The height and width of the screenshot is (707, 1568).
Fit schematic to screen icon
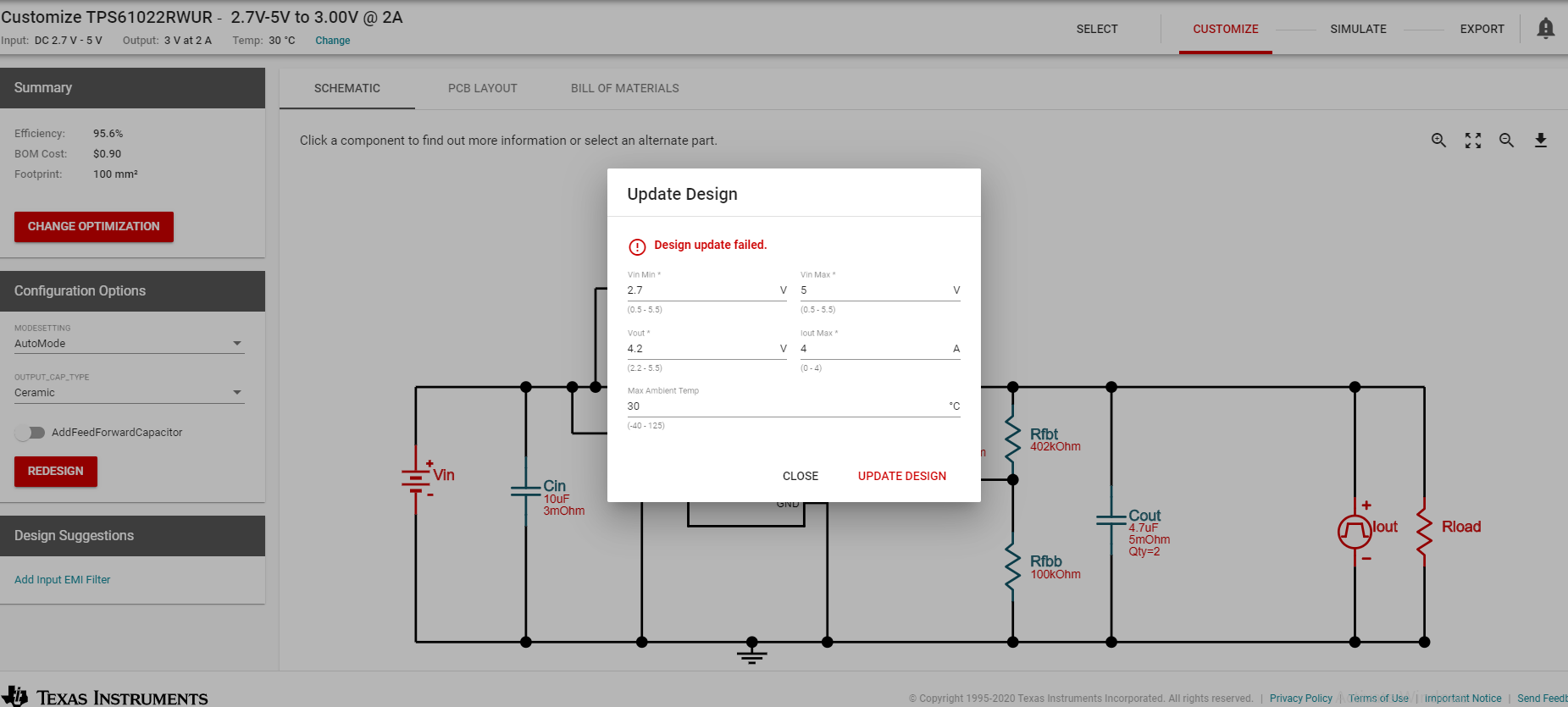point(1473,141)
